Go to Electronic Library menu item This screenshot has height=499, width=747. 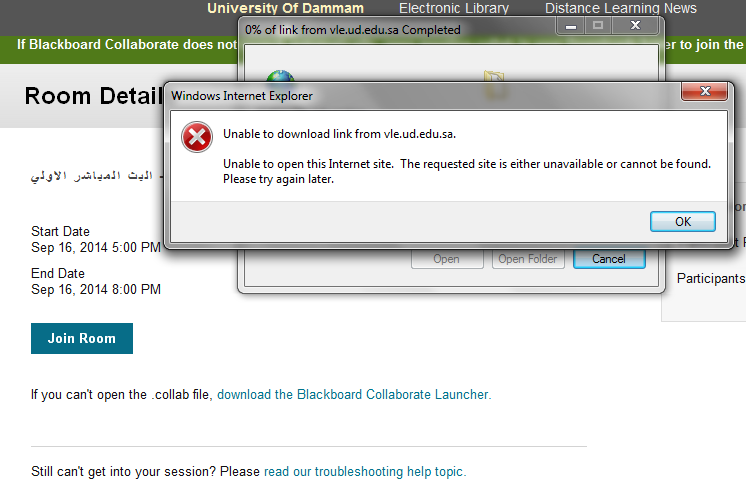coord(454,9)
